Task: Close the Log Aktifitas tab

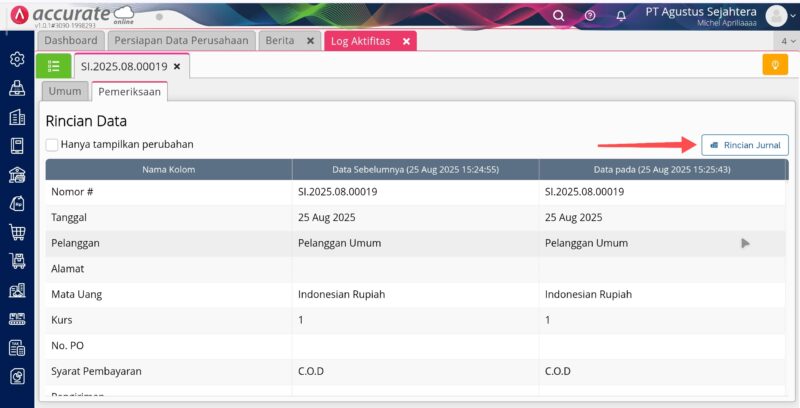Action: click(406, 41)
